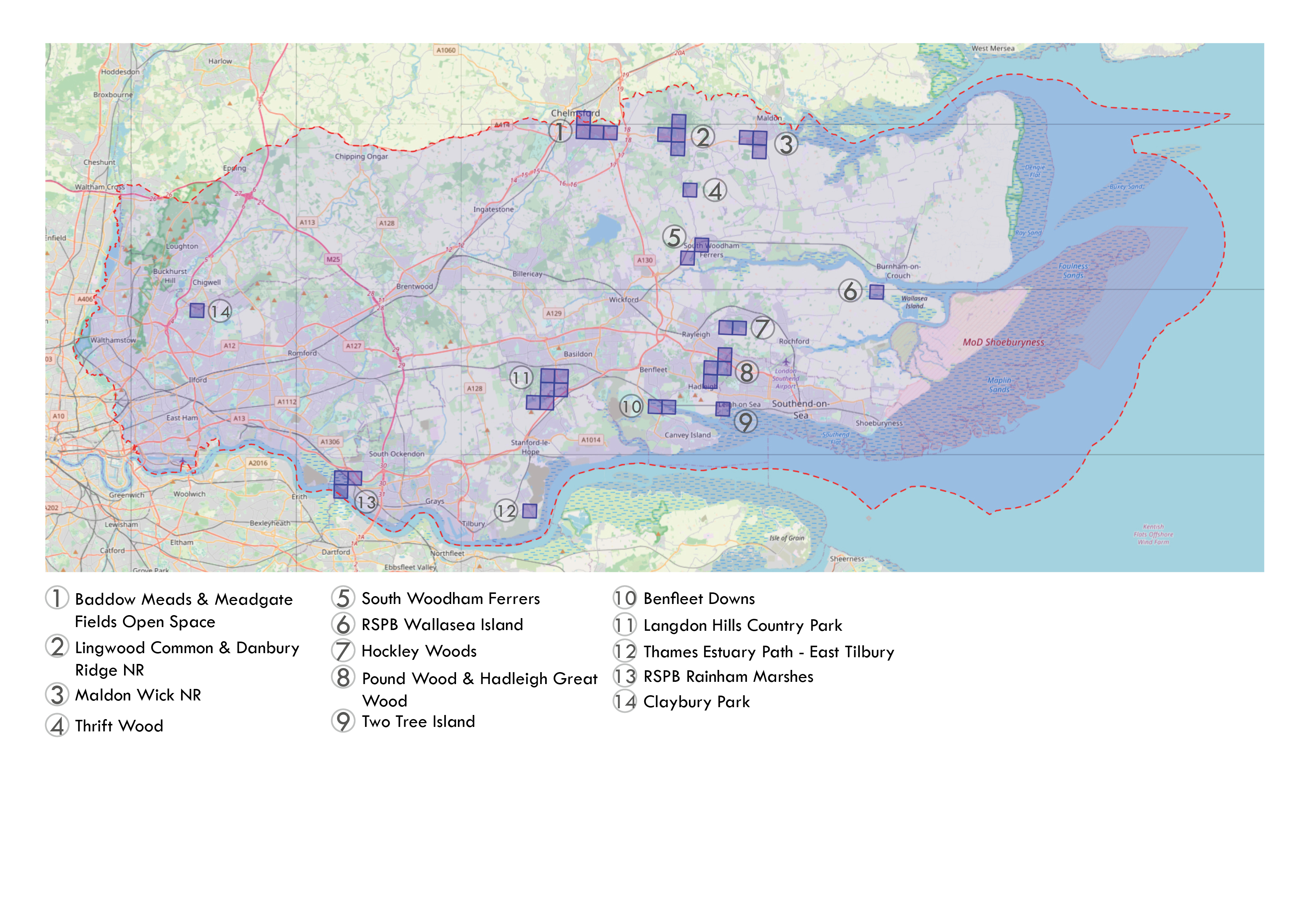Click the purple square beside map marker 14
The height and width of the screenshot is (924, 1307).
tap(197, 310)
